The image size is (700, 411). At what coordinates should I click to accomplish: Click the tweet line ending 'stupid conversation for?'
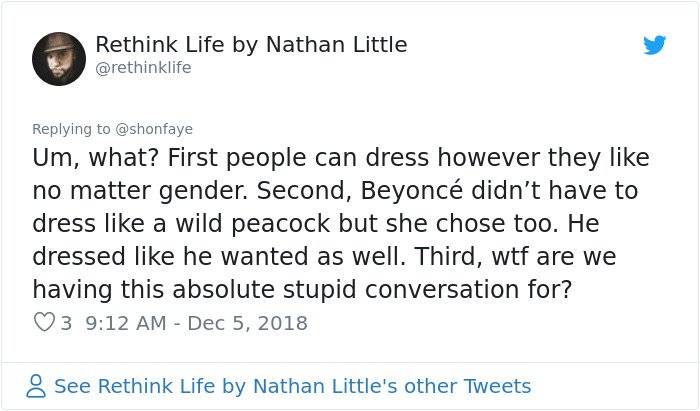click(302, 290)
